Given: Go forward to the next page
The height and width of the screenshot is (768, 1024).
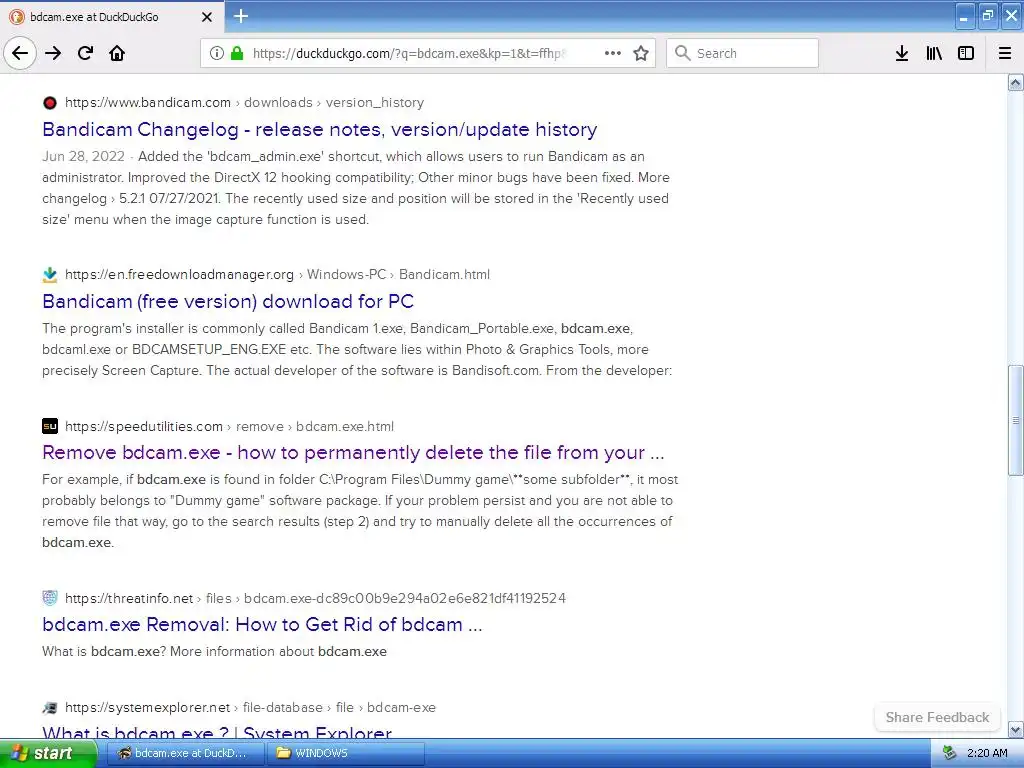Looking at the screenshot, I should [53, 54].
